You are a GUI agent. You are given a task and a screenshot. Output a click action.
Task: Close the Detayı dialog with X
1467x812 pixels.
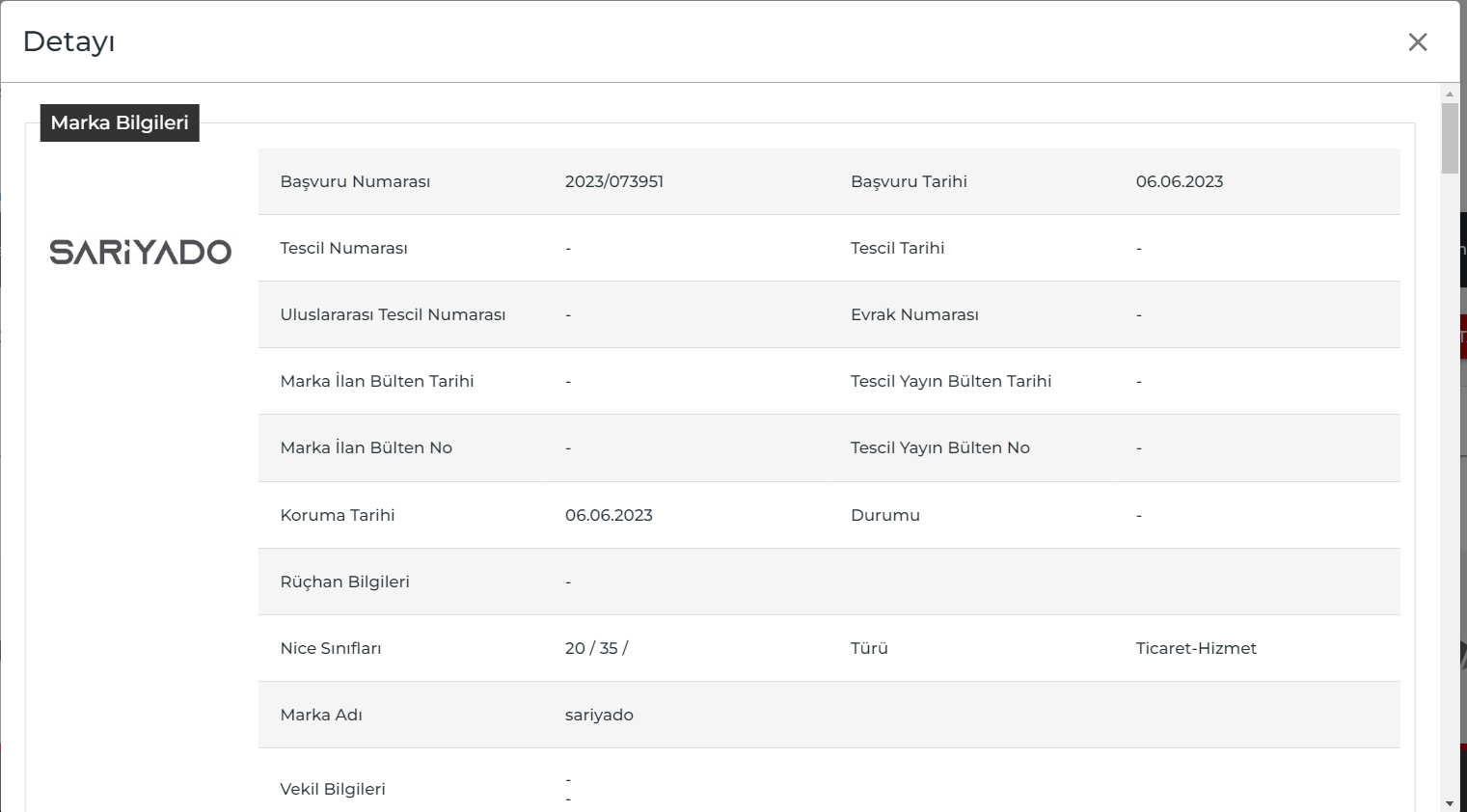[x=1417, y=41]
